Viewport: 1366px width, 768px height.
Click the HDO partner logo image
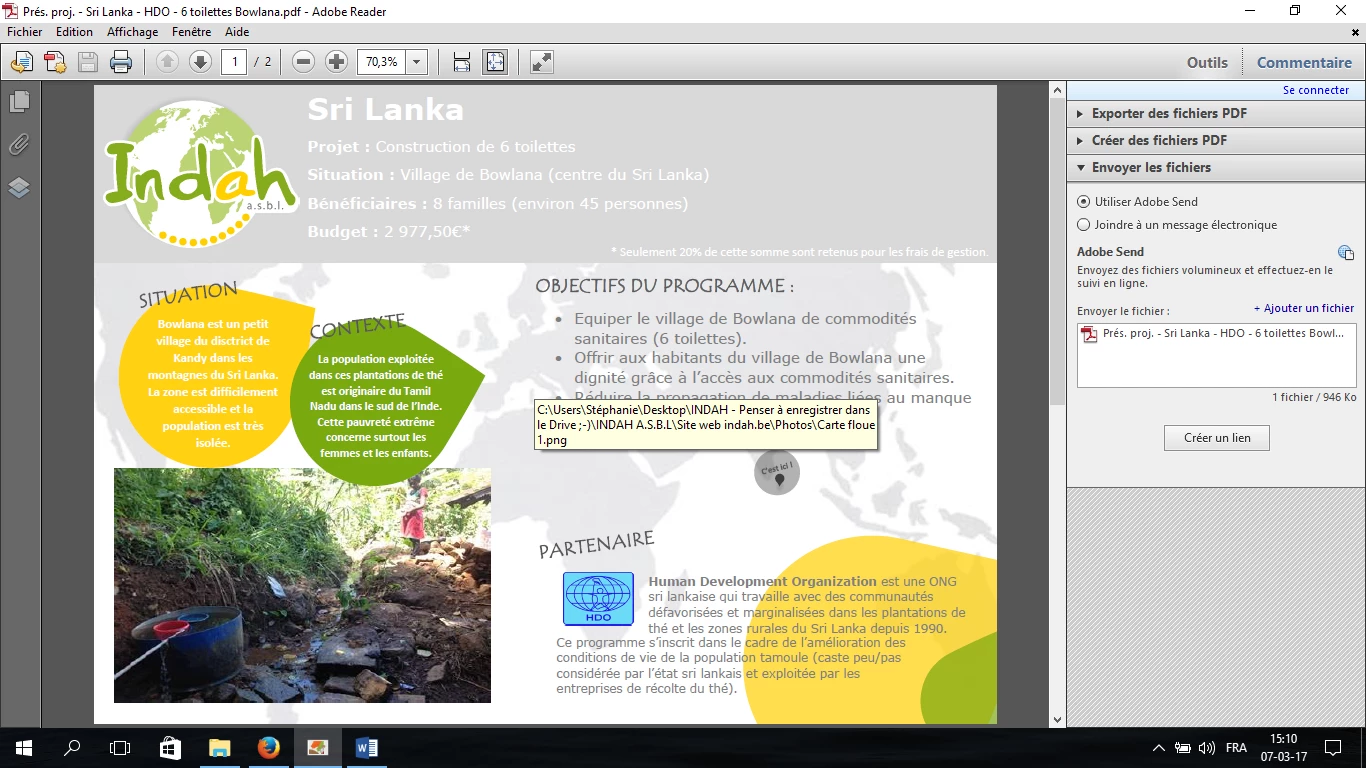(x=598, y=599)
